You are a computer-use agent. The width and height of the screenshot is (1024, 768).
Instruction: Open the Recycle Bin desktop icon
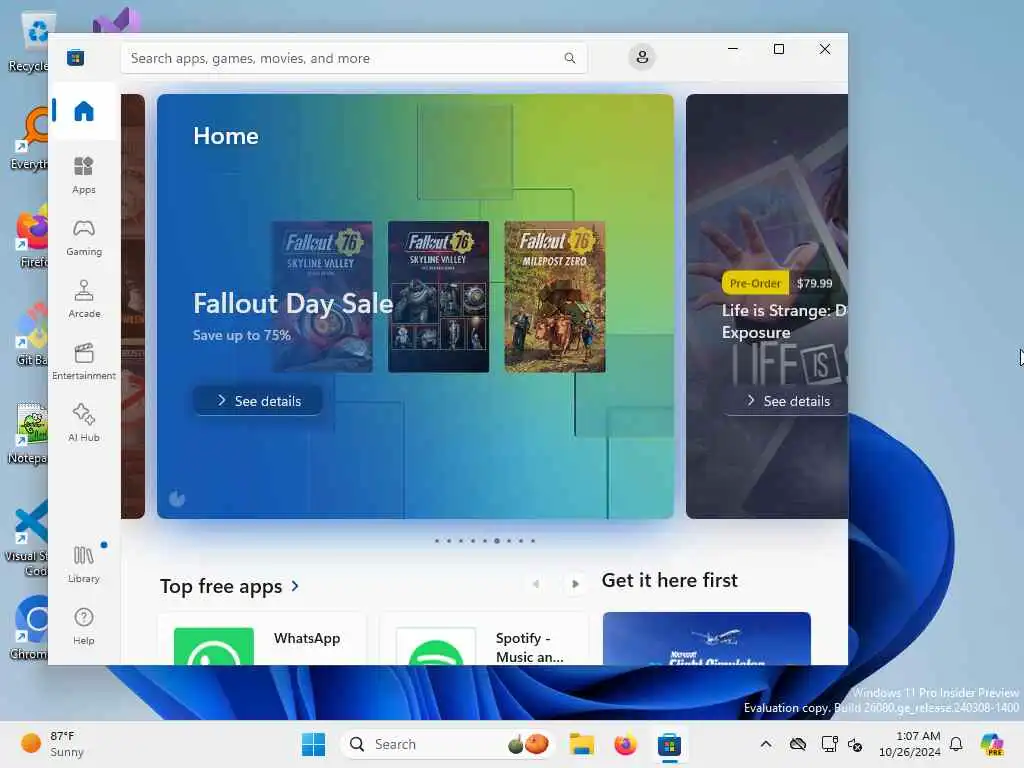click(30, 42)
